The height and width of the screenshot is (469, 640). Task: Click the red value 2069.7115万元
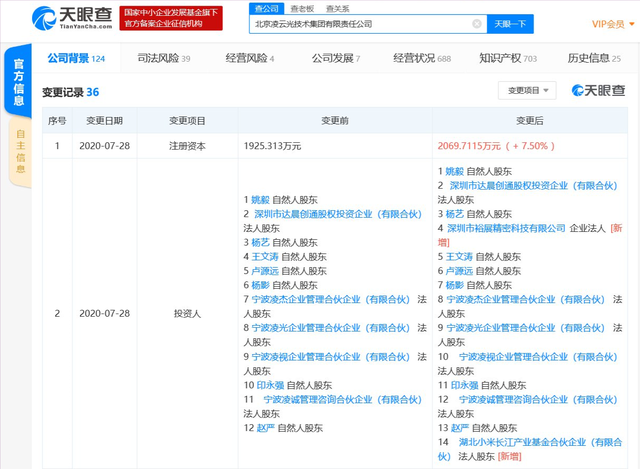(469, 146)
